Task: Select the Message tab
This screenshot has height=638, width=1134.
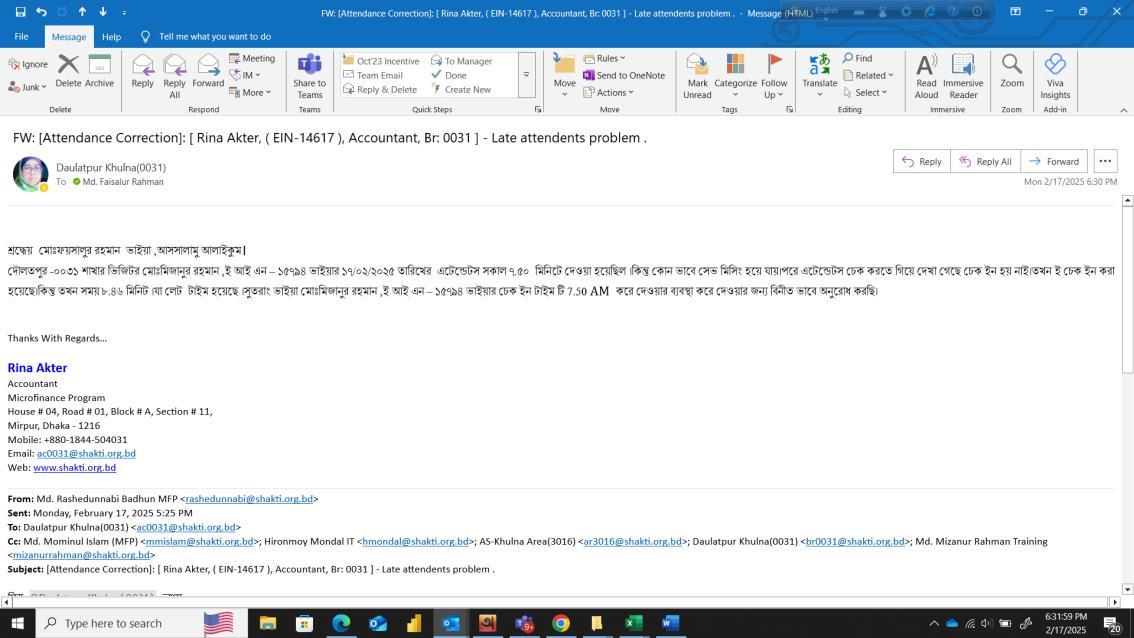Action: point(69,36)
